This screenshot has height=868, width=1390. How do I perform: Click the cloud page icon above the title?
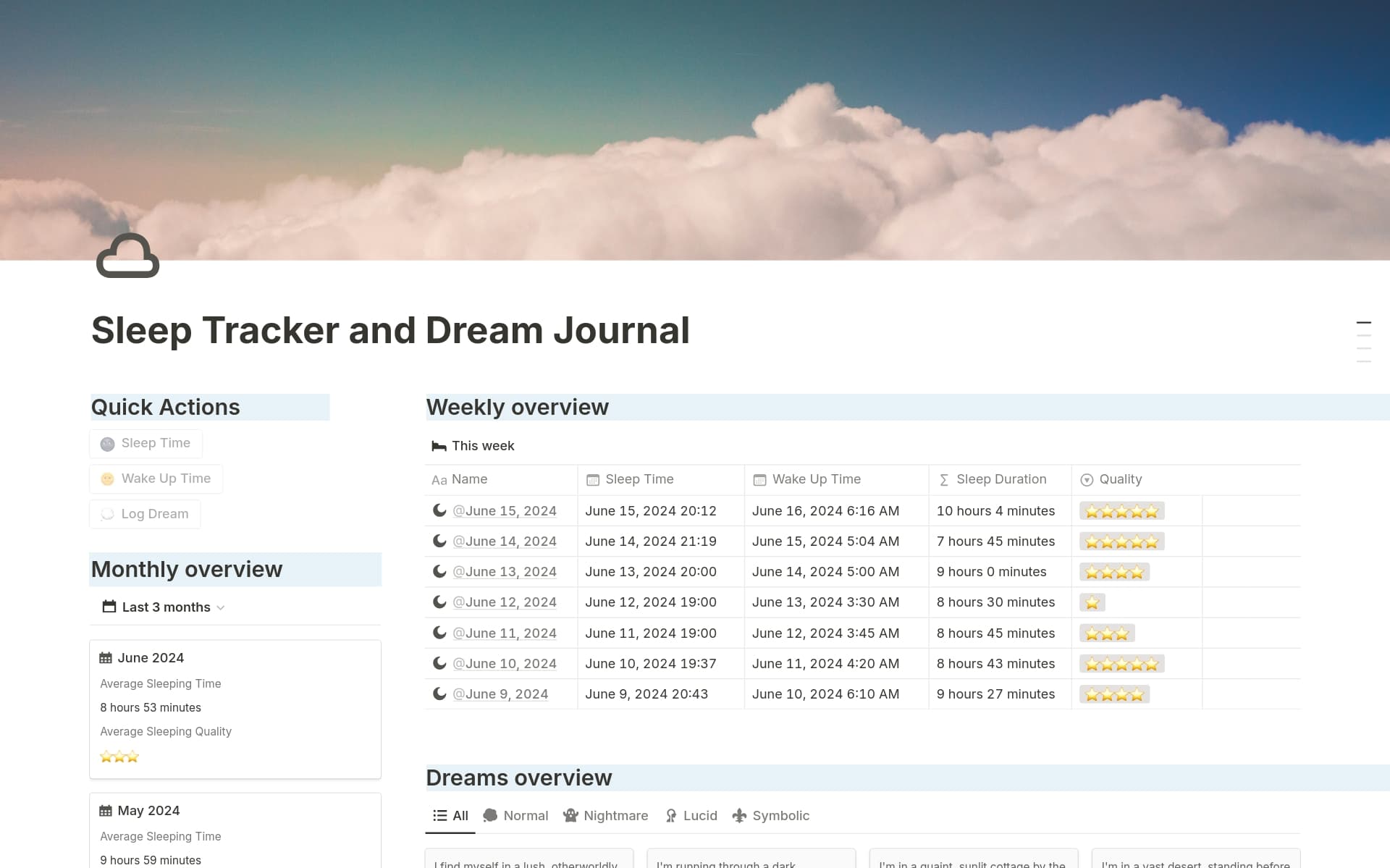[x=127, y=257]
